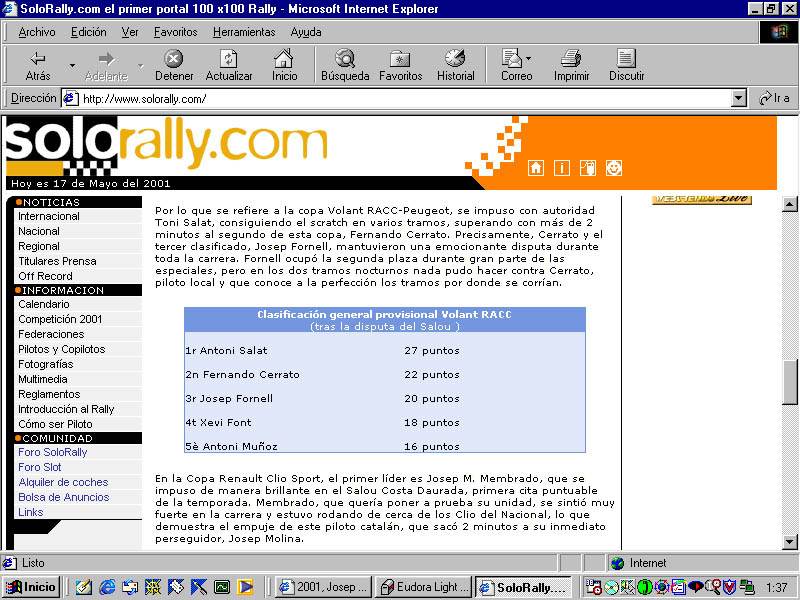
Task: Click the Discutir toolbar button
Action: click(627, 65)
